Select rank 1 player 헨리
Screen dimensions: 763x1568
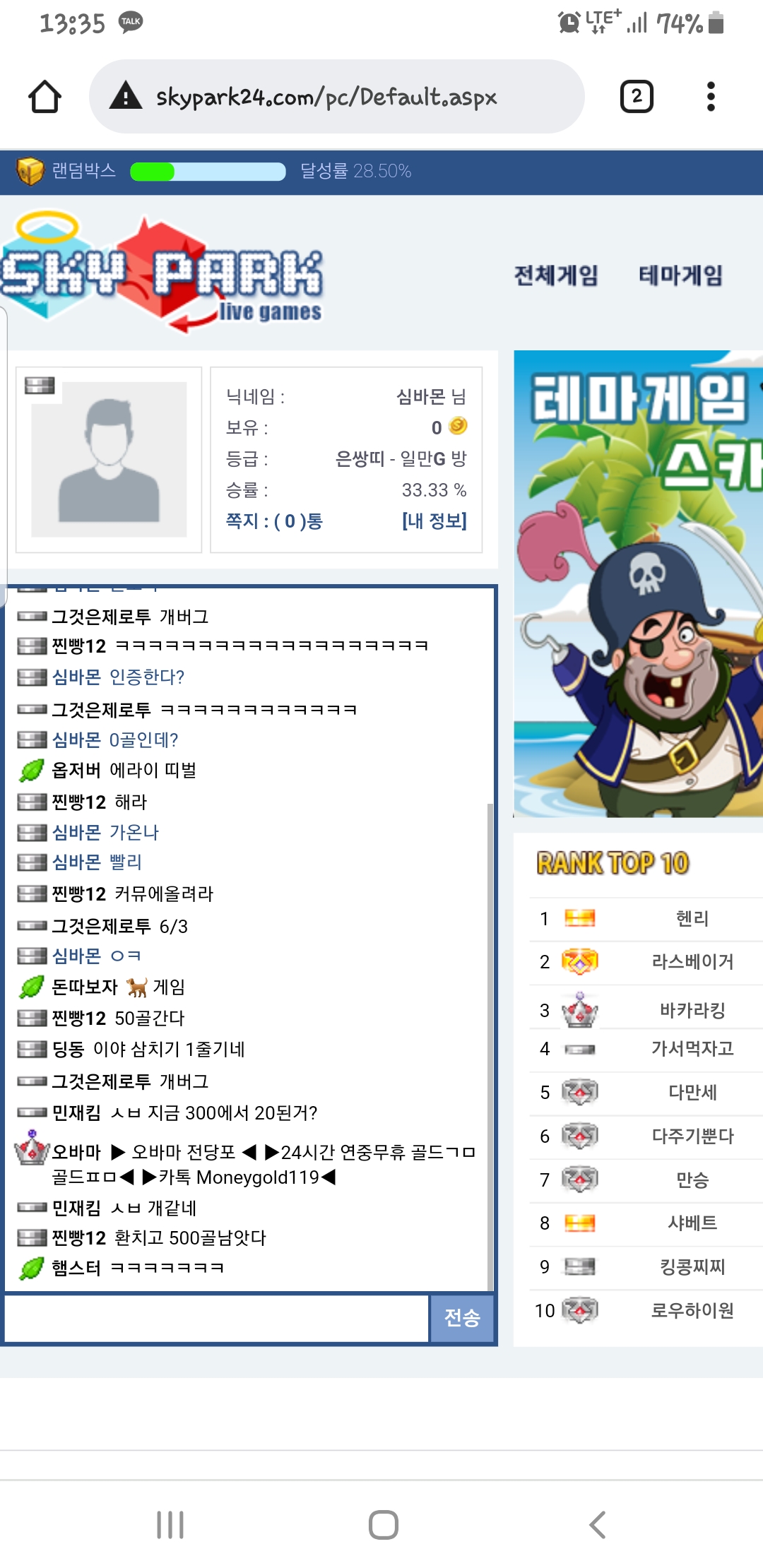(692, 918)
